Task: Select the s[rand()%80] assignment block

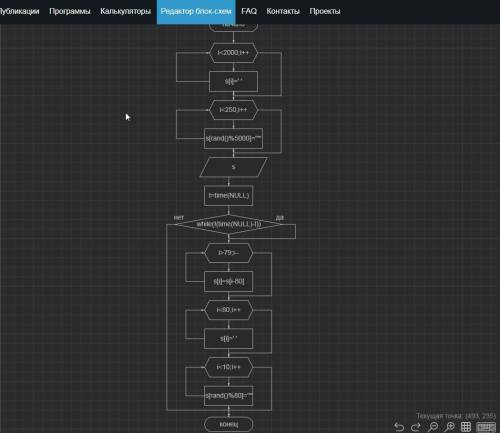Action: [x=229, y=396]
